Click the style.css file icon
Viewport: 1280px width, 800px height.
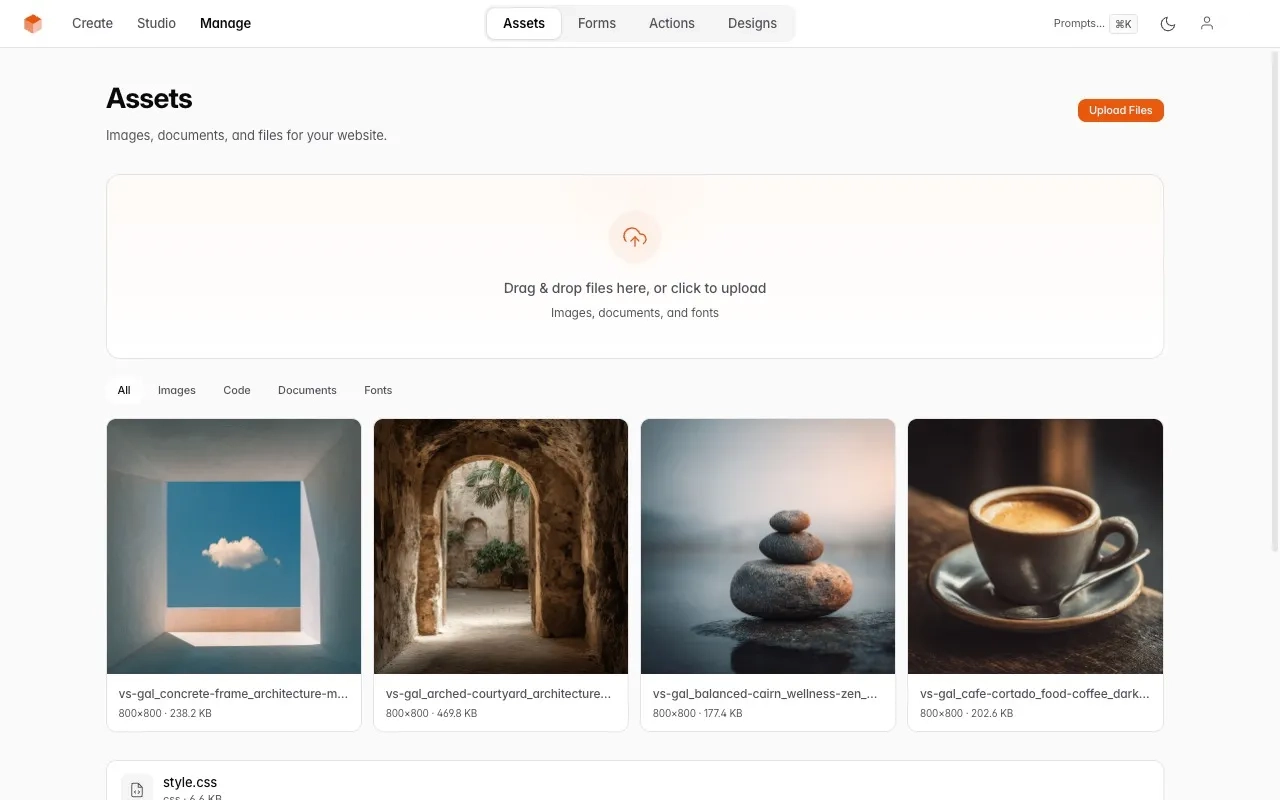pos(137,787)
